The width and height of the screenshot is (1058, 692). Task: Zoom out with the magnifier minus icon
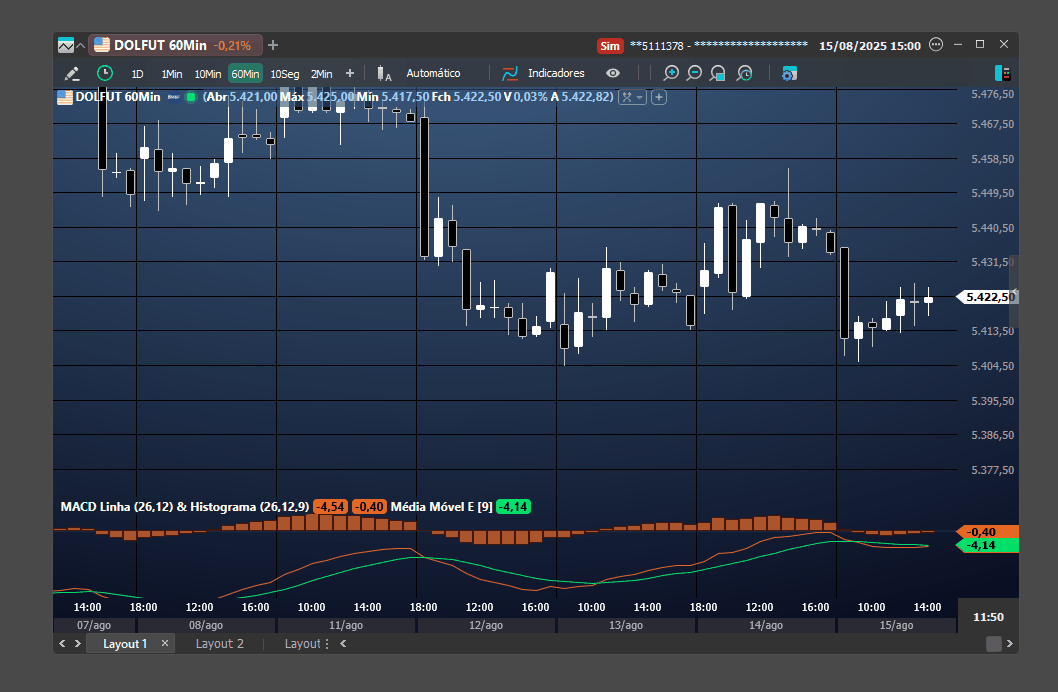tap(694, 74)
